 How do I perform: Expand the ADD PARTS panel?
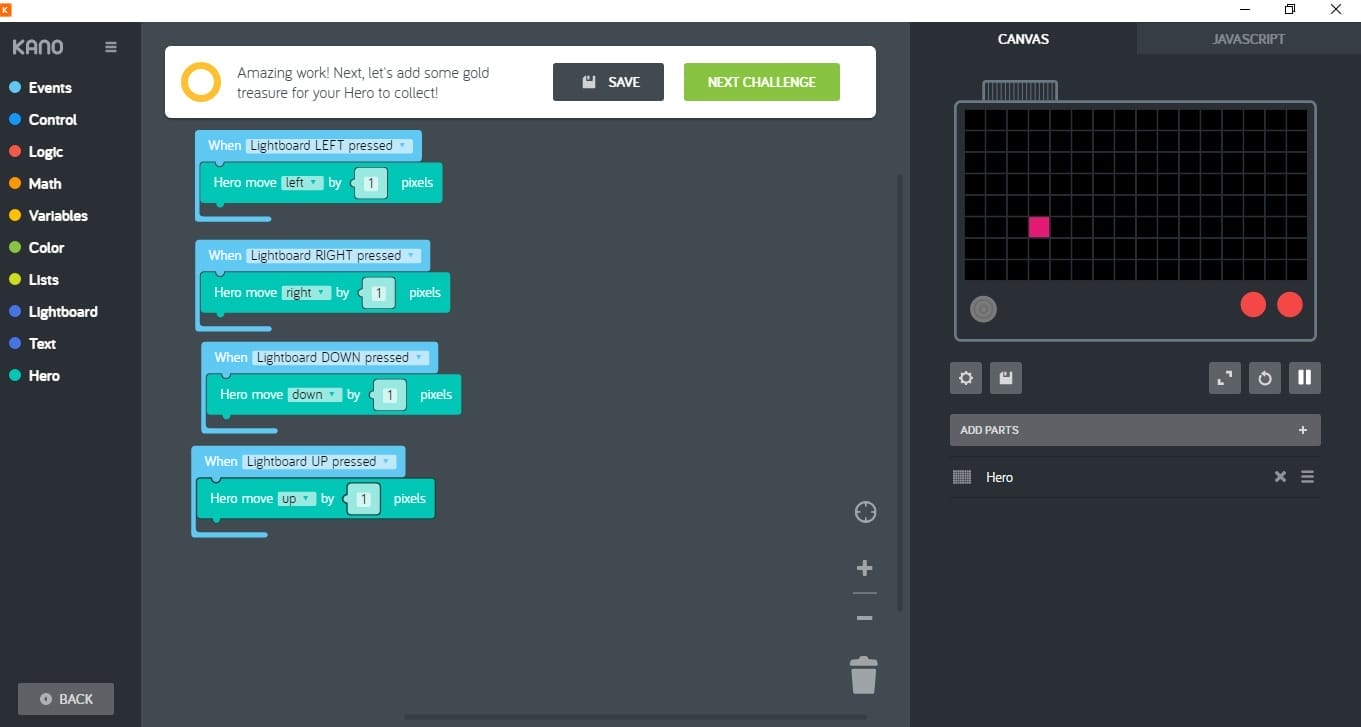point(1134,430)
